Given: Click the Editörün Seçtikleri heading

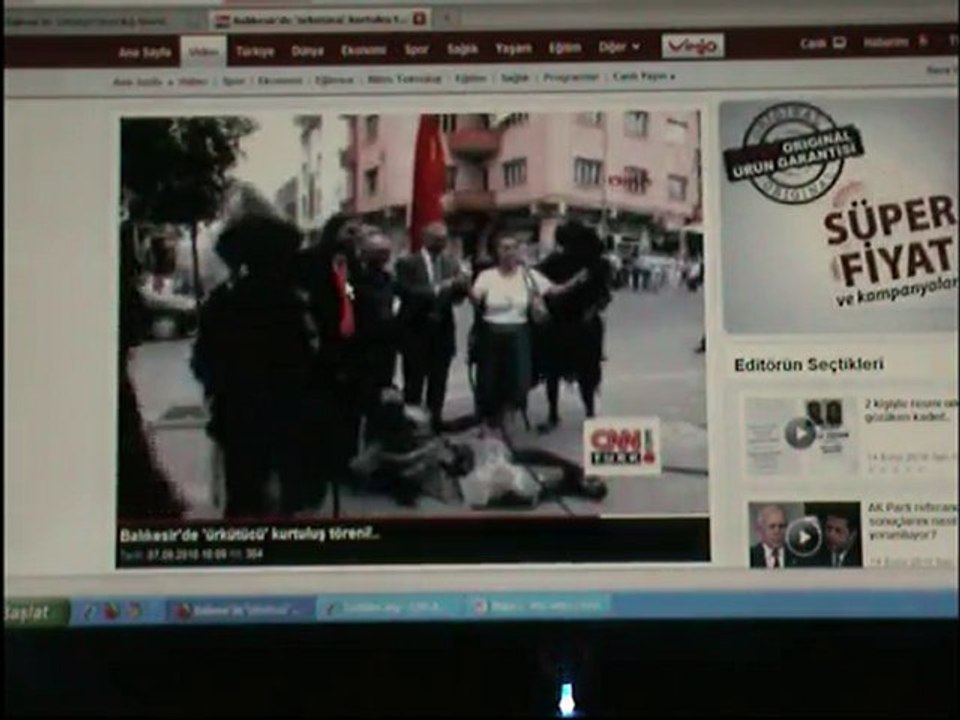Looking at the screenshot, I should click(x=809, y=365).
